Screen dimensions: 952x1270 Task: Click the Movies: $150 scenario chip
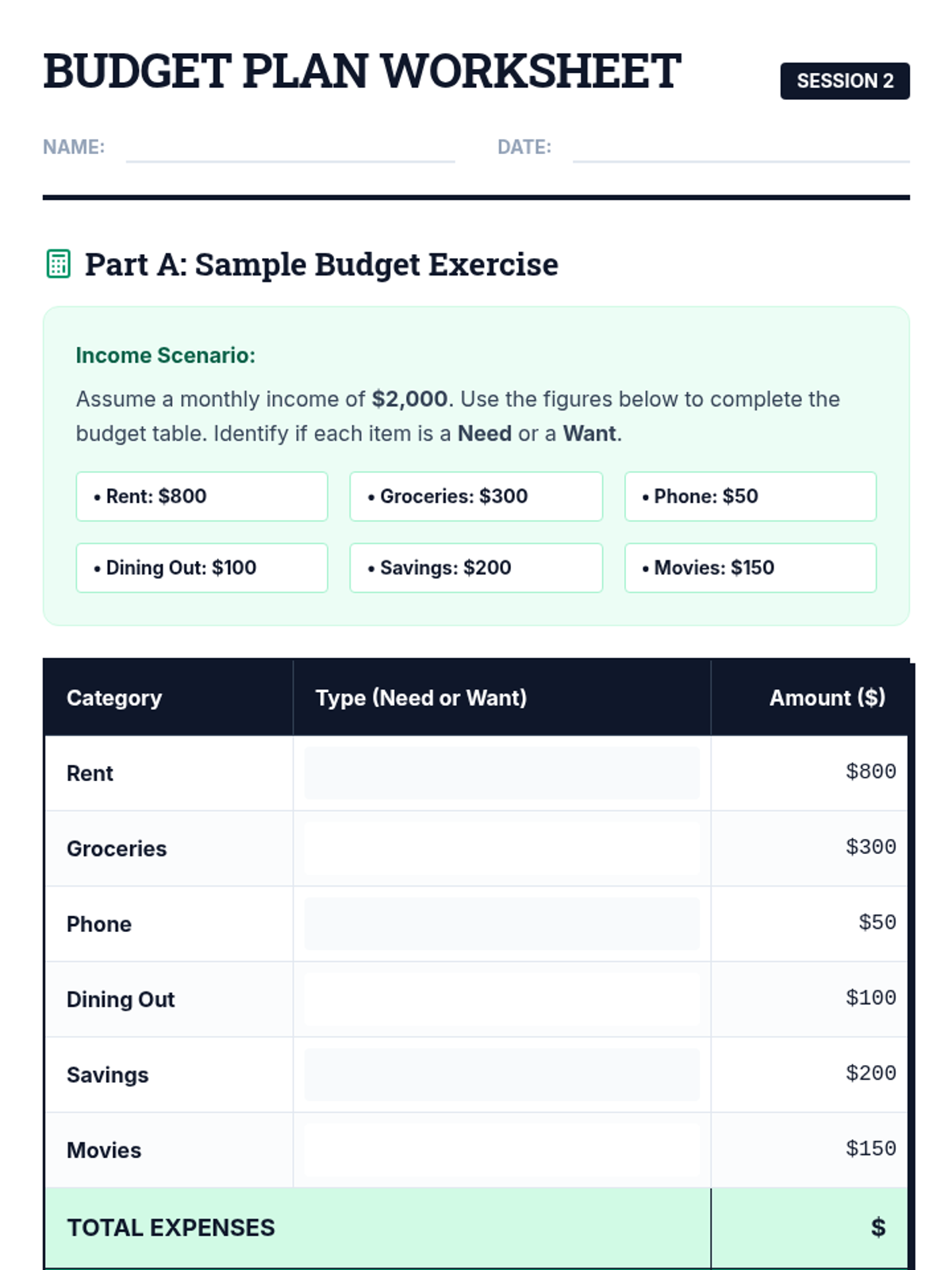(750, 568)
